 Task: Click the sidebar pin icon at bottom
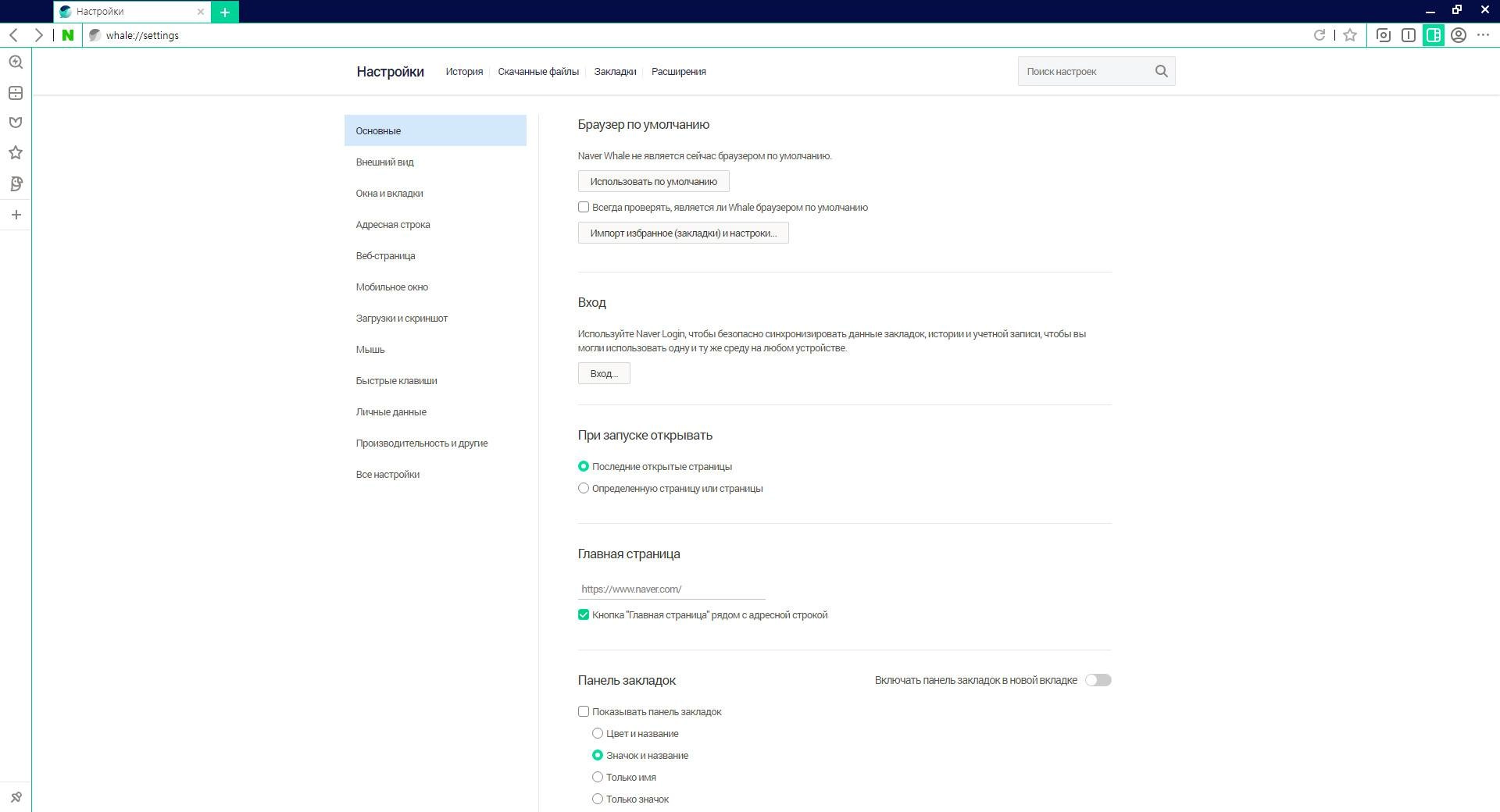point(16,797)
